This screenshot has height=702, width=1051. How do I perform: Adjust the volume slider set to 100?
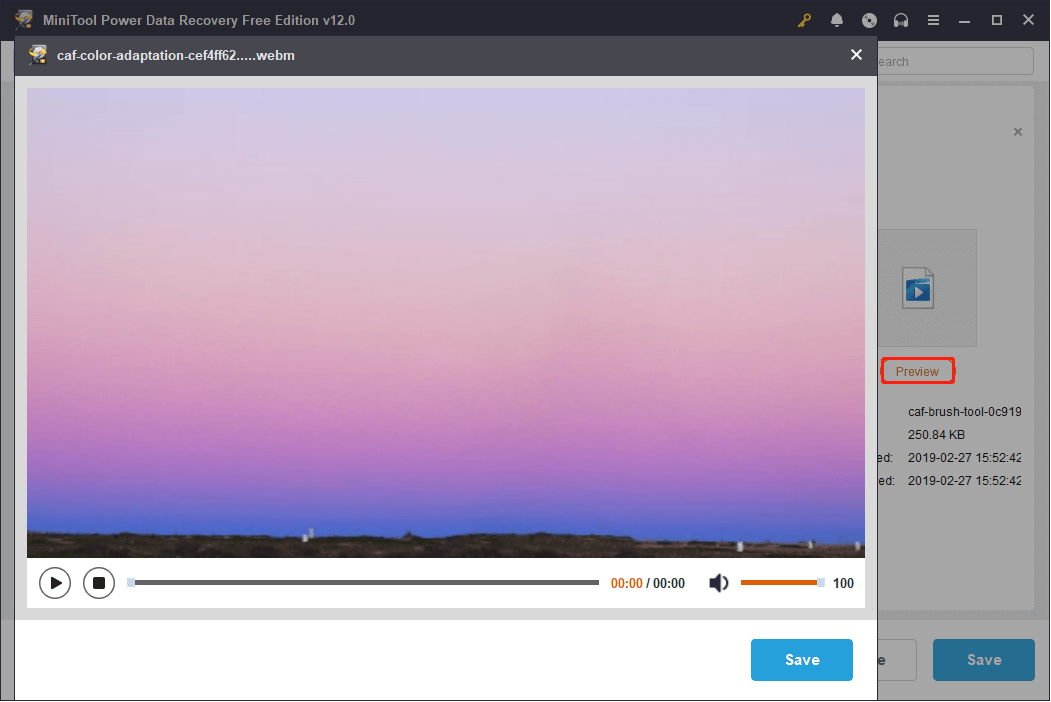click(x=782, y=582)
